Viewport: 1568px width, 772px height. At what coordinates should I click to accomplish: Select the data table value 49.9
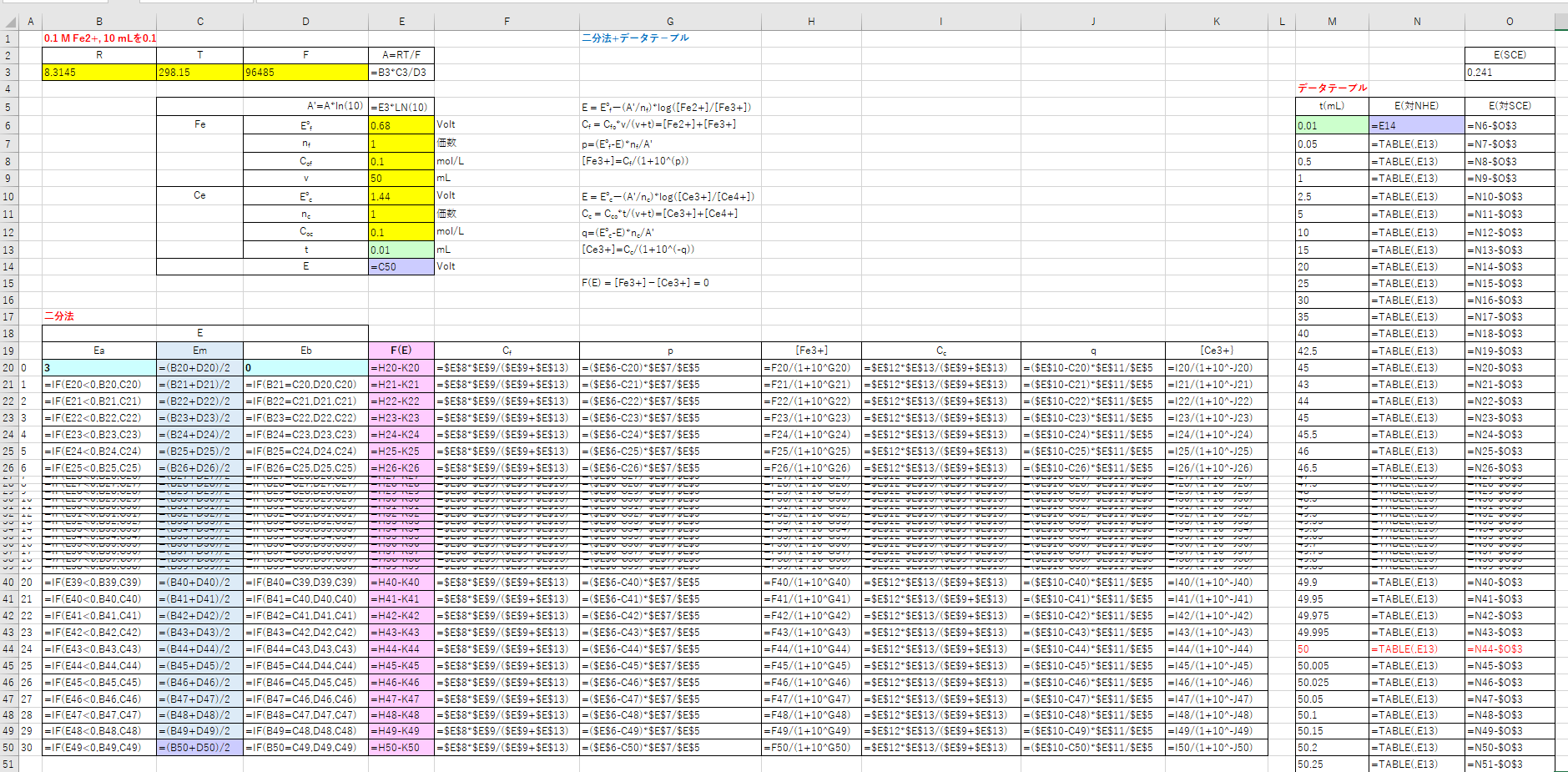click(x=1332, y=583)
